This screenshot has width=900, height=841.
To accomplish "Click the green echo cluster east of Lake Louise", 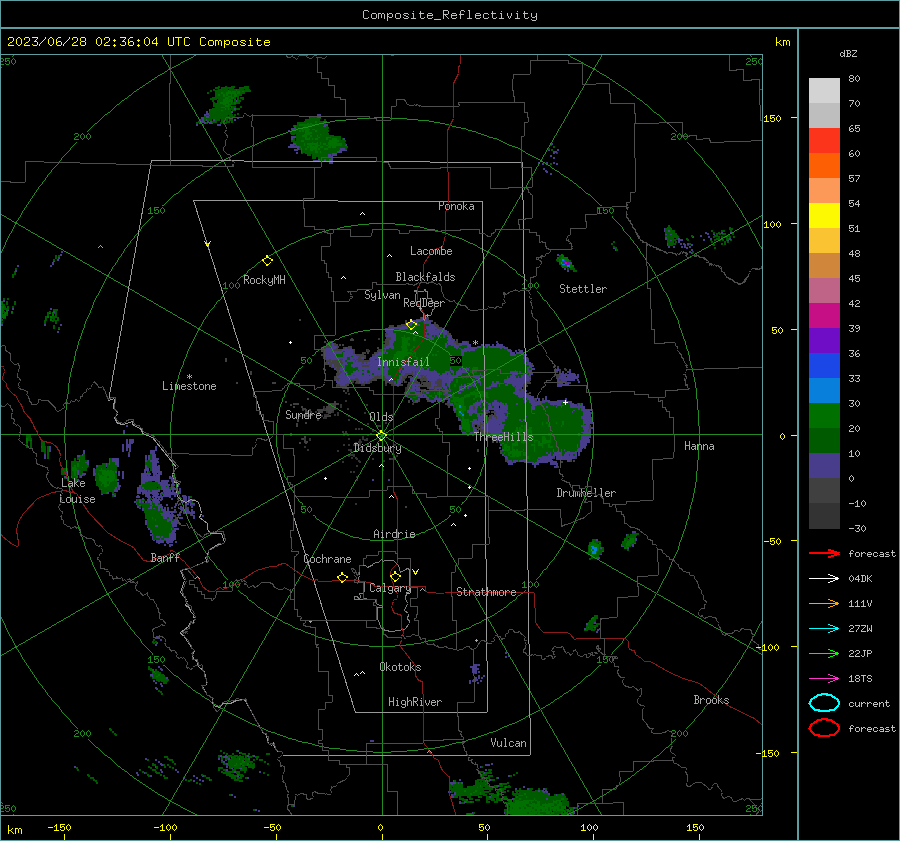I will [107, 476].
